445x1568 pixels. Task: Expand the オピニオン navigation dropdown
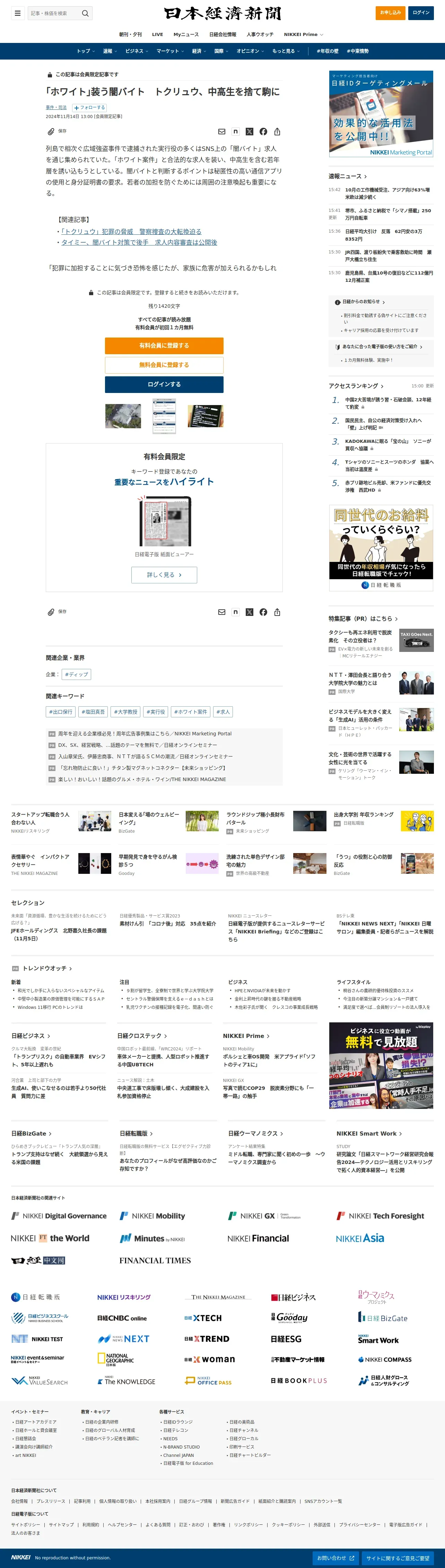click(250, 51)
